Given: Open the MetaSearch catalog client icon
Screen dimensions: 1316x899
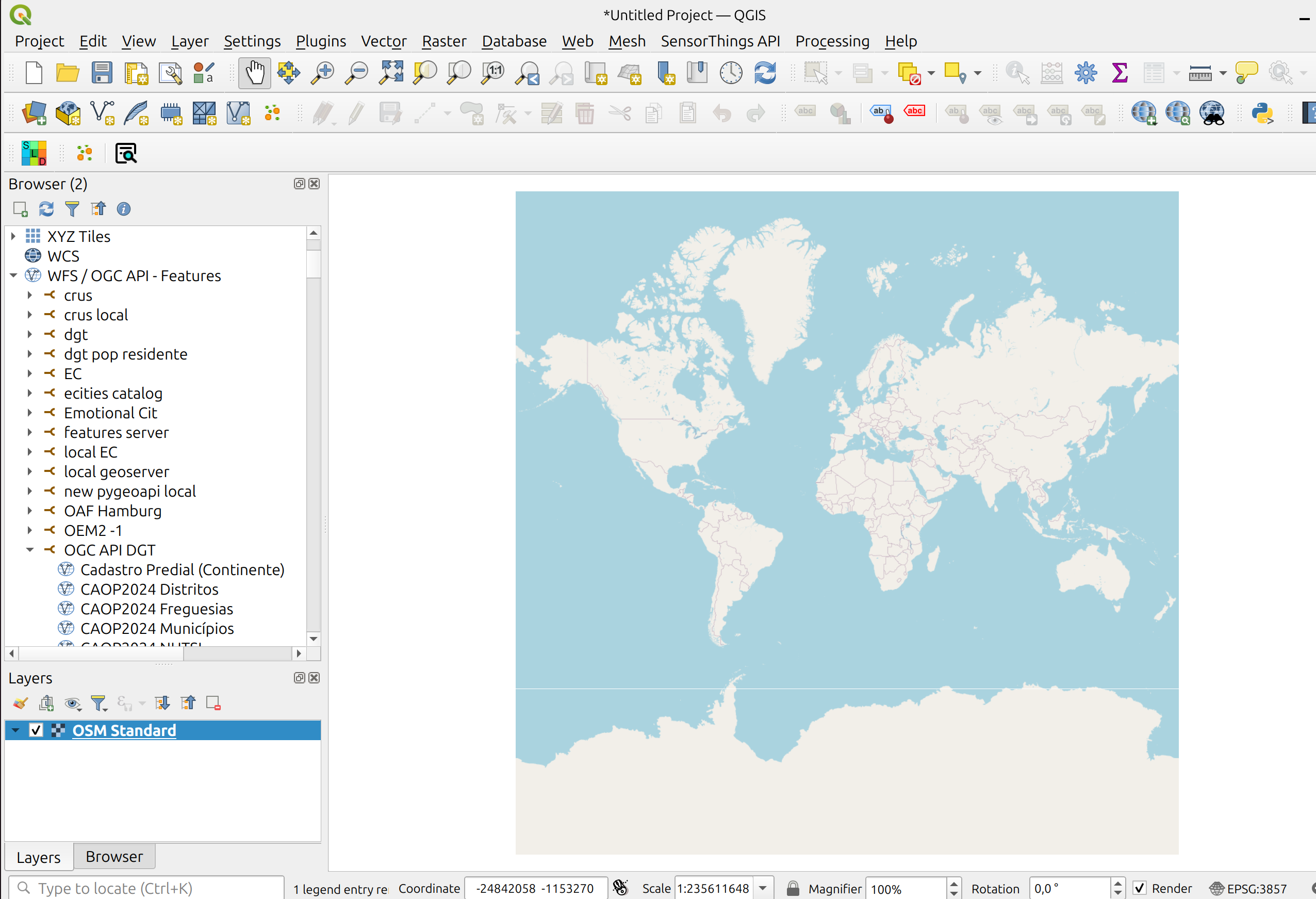Looking at the screenshot, I should pos(1212,113).
